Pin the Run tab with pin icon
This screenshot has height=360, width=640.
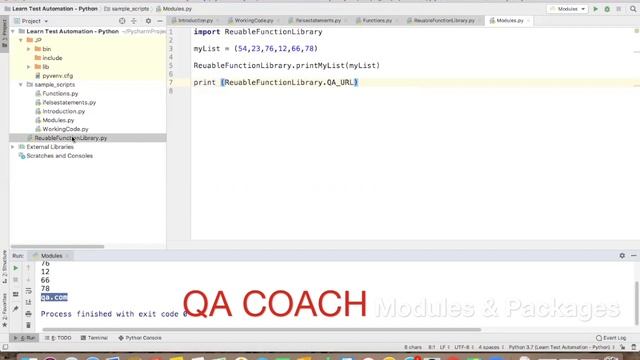pyautogui.click(x=16, y=309)
